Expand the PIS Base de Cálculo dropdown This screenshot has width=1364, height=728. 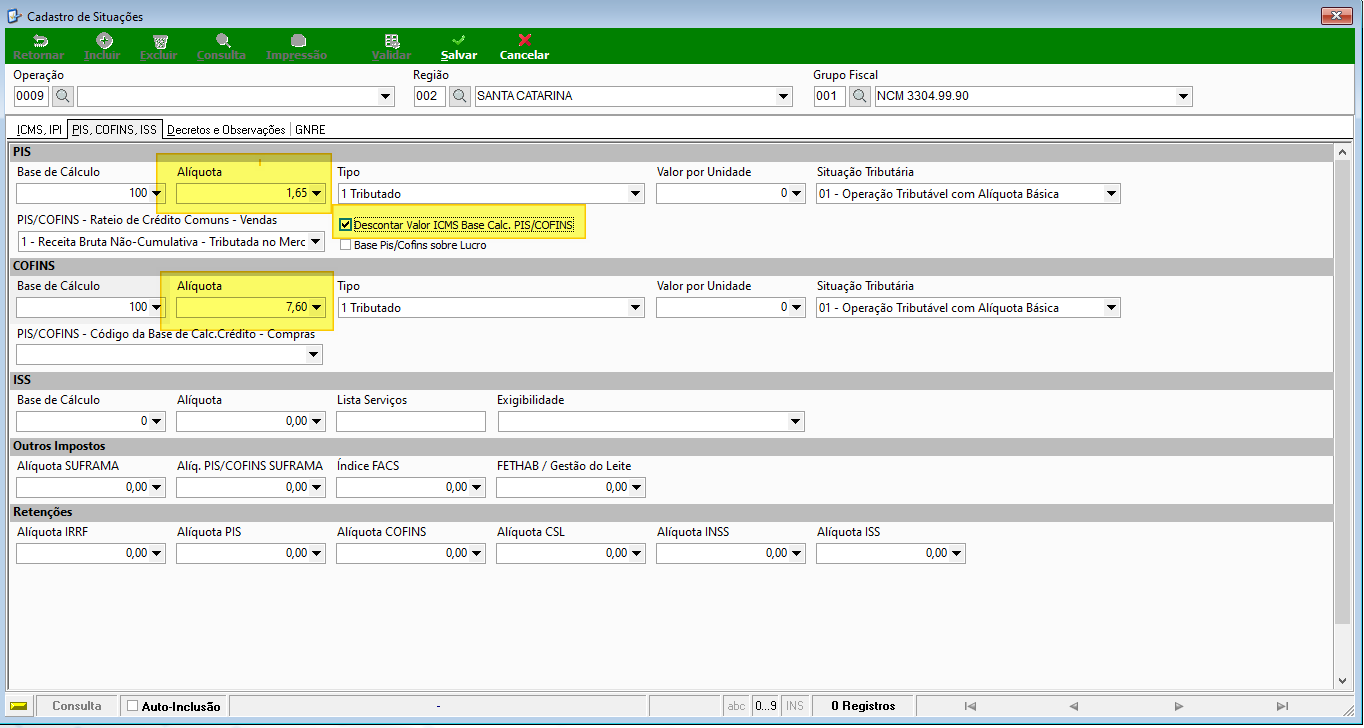coord(157,194)
